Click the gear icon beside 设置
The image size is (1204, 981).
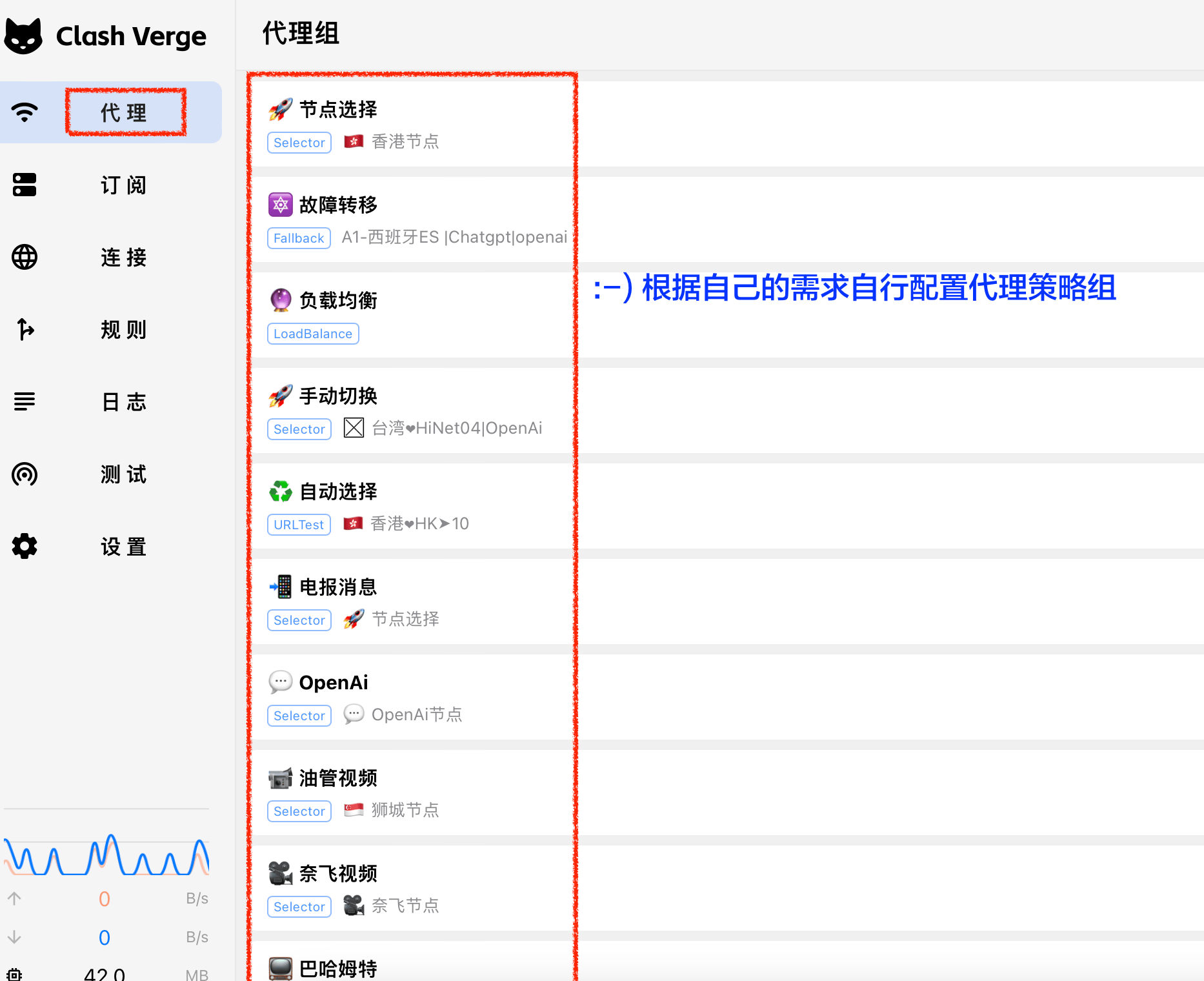(x=25, y=546)
